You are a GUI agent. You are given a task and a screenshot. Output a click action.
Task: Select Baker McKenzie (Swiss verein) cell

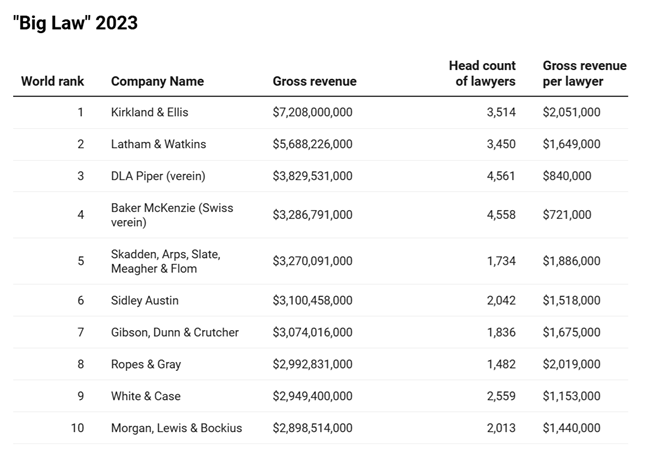click(170, 215)
